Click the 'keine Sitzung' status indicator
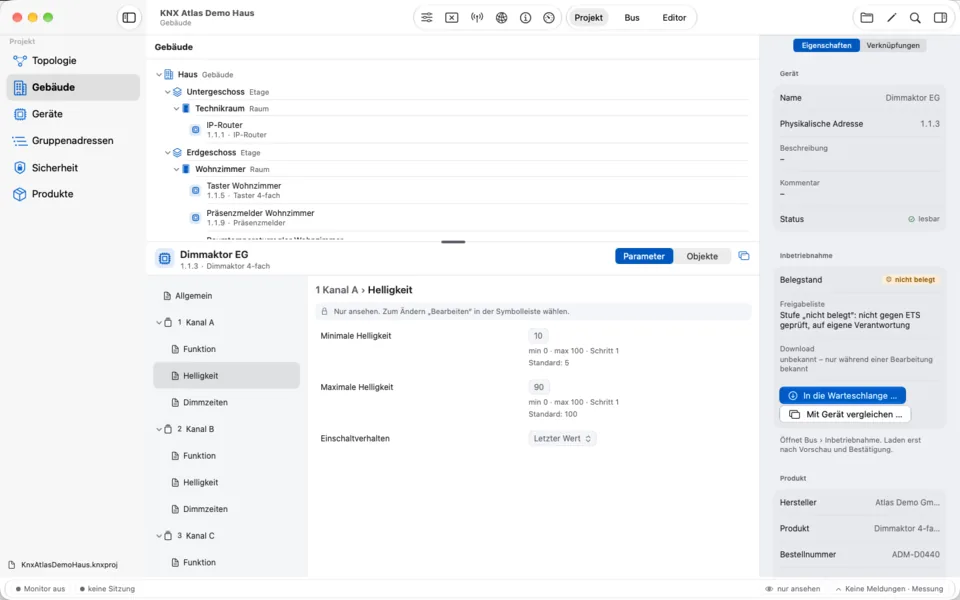 point(107,589)
